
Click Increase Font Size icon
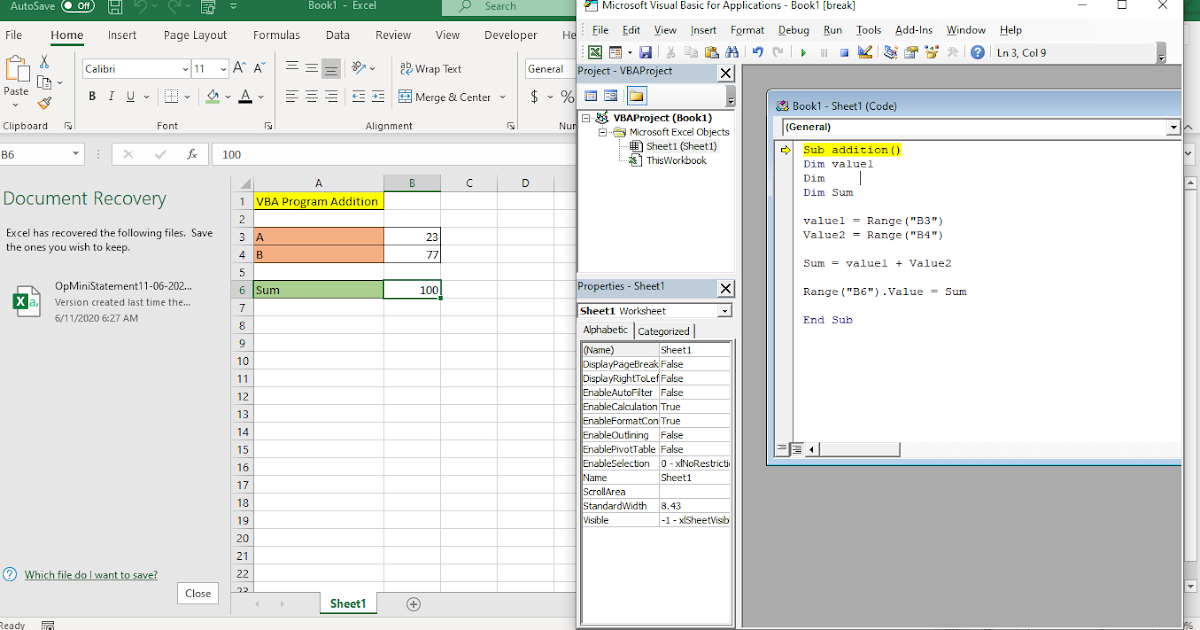click(x=239, y=69)
